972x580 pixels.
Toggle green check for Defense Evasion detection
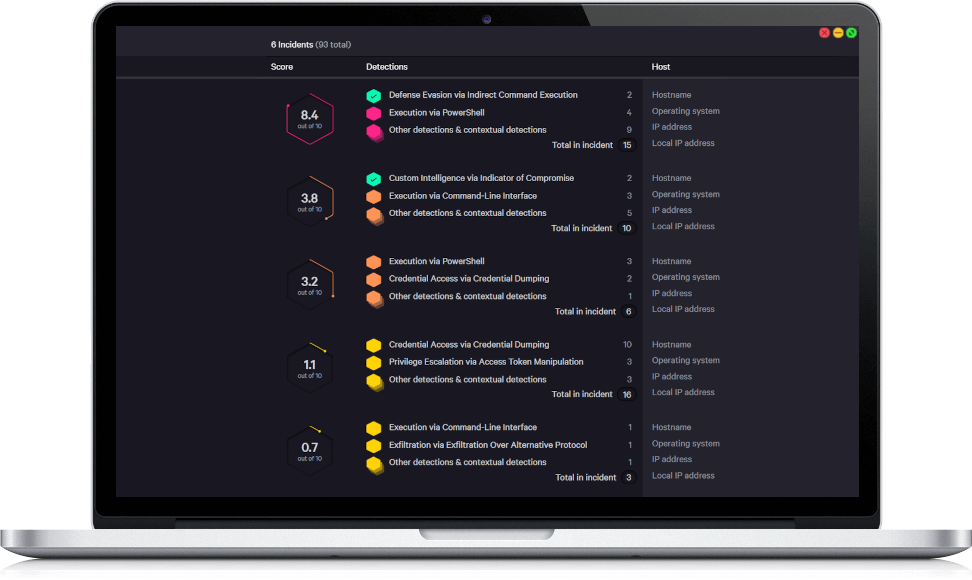tap(373, 95)
